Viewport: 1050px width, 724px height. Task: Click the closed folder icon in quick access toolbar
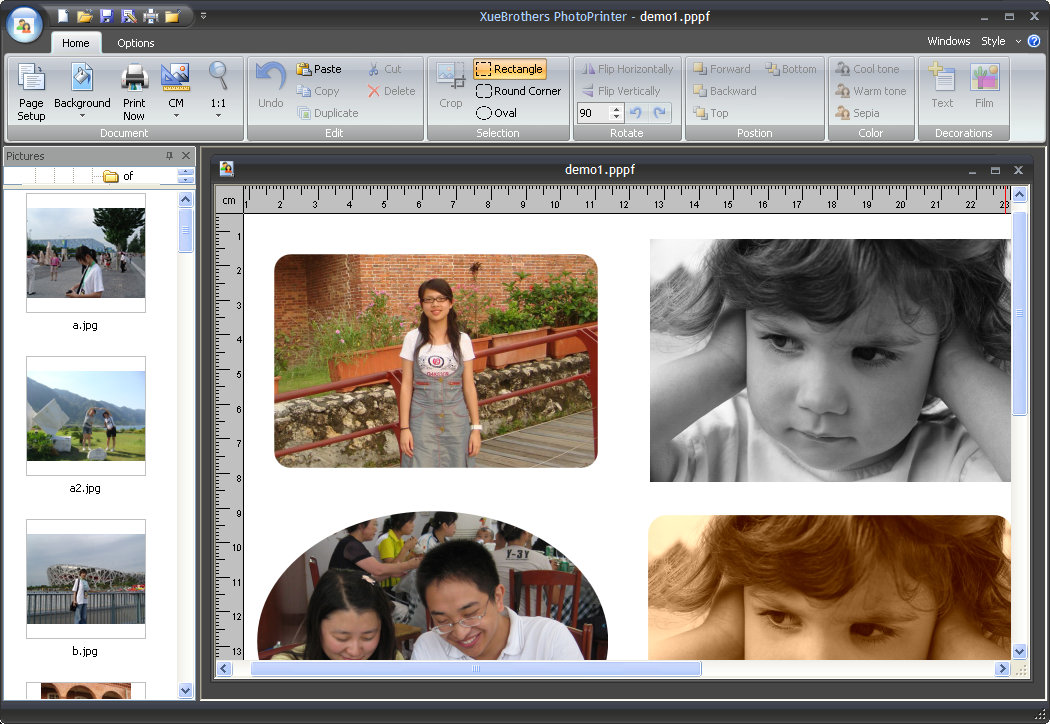[x=173, y=16]
